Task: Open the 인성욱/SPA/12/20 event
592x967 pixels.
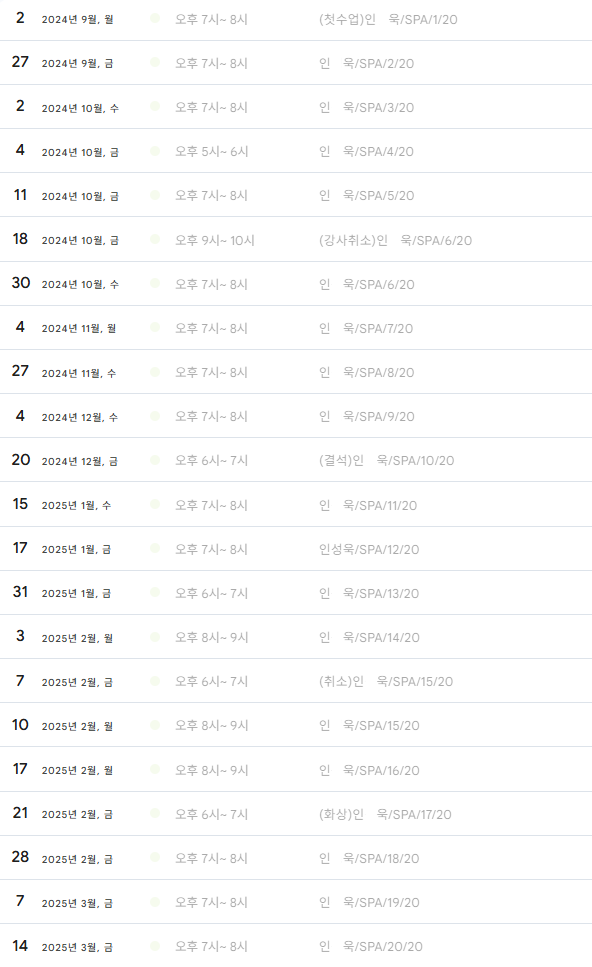Action: coord(369,549)
